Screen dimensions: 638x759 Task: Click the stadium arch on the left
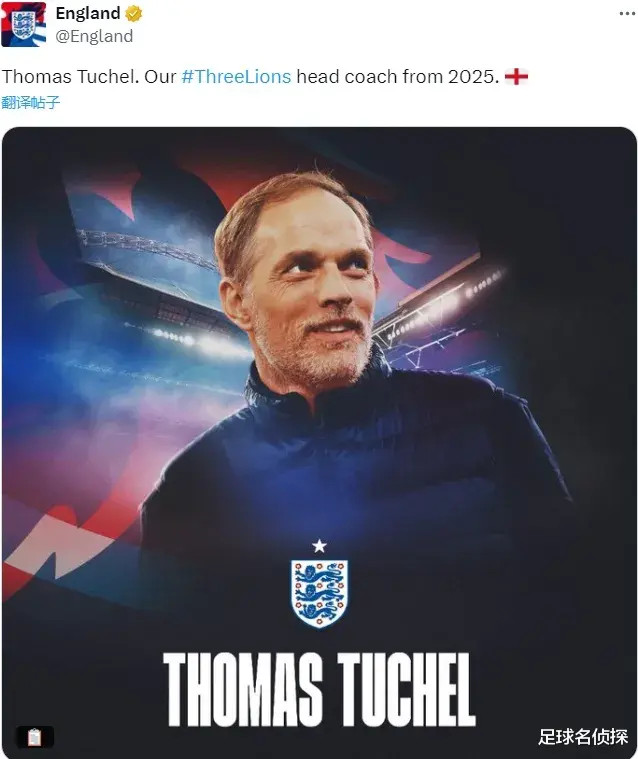click(x=145, y=247)
